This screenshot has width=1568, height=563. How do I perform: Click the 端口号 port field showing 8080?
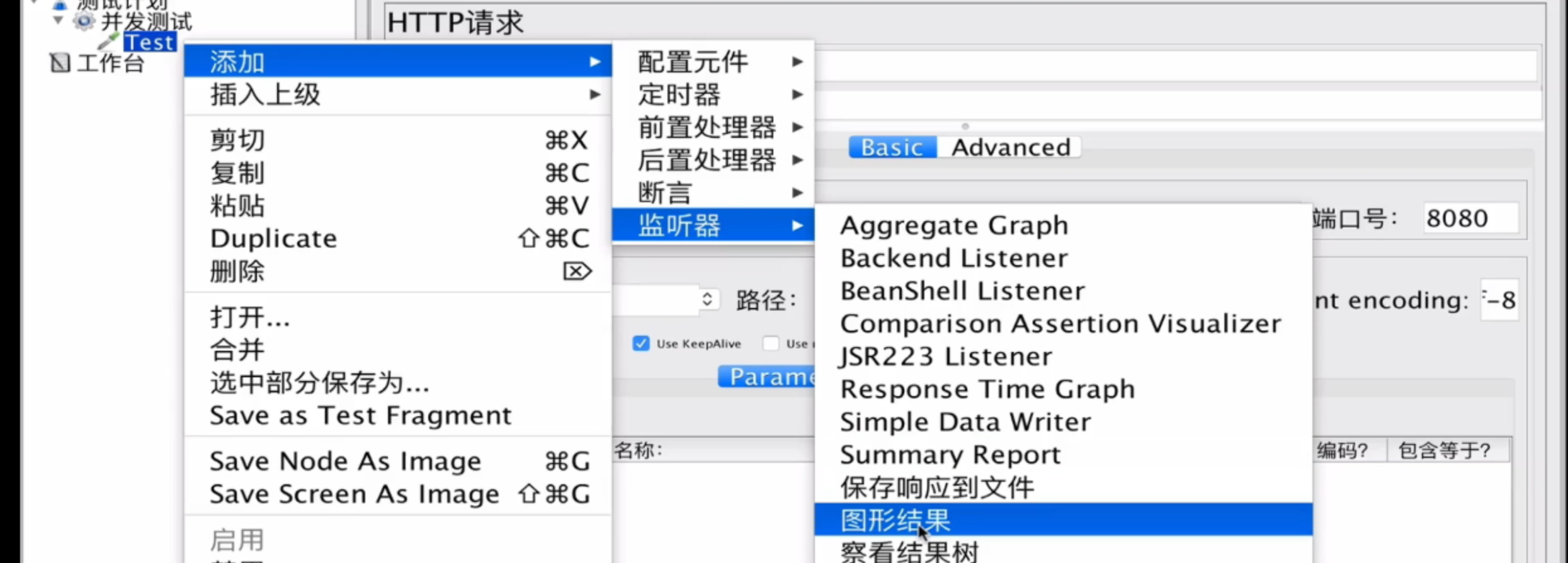tap(1469, 219)
